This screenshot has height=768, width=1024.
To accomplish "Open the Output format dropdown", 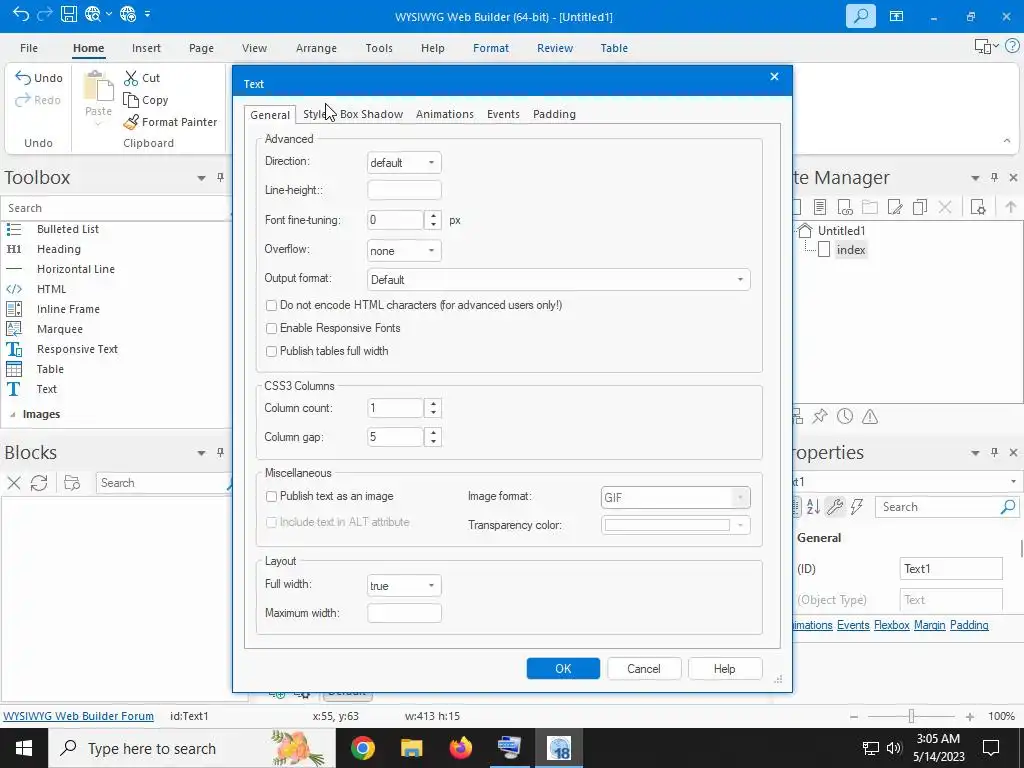I will pyautogui.click(x=558, y=280).
